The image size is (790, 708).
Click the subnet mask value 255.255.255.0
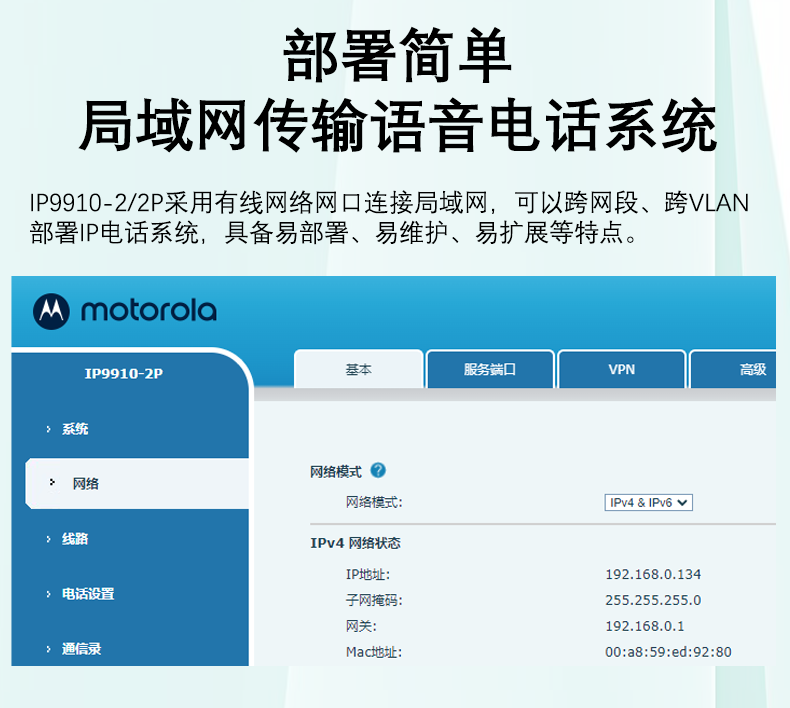(653, 600)
